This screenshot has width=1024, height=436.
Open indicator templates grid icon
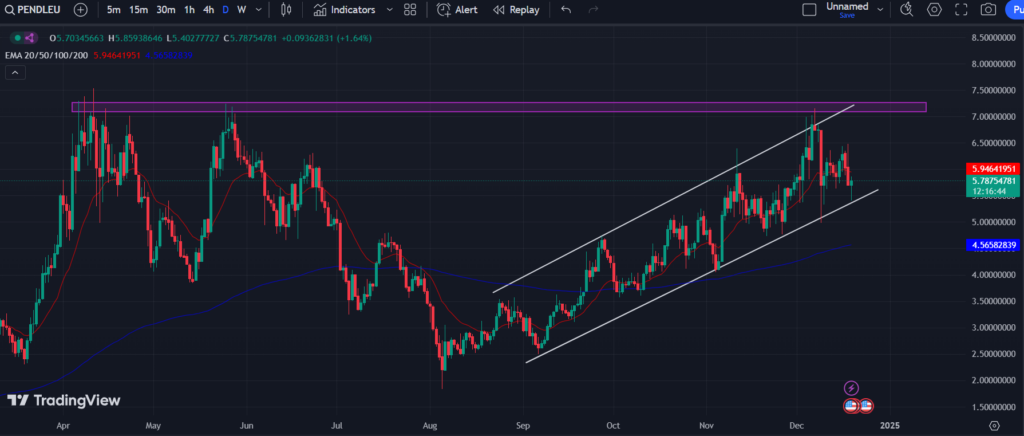coord(410,10)
